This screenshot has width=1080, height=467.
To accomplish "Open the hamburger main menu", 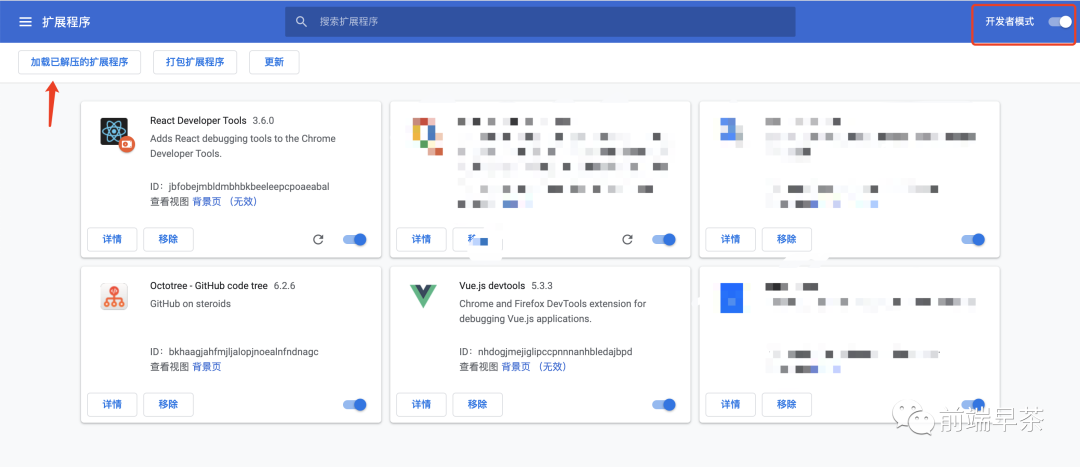I will point(25,22).
